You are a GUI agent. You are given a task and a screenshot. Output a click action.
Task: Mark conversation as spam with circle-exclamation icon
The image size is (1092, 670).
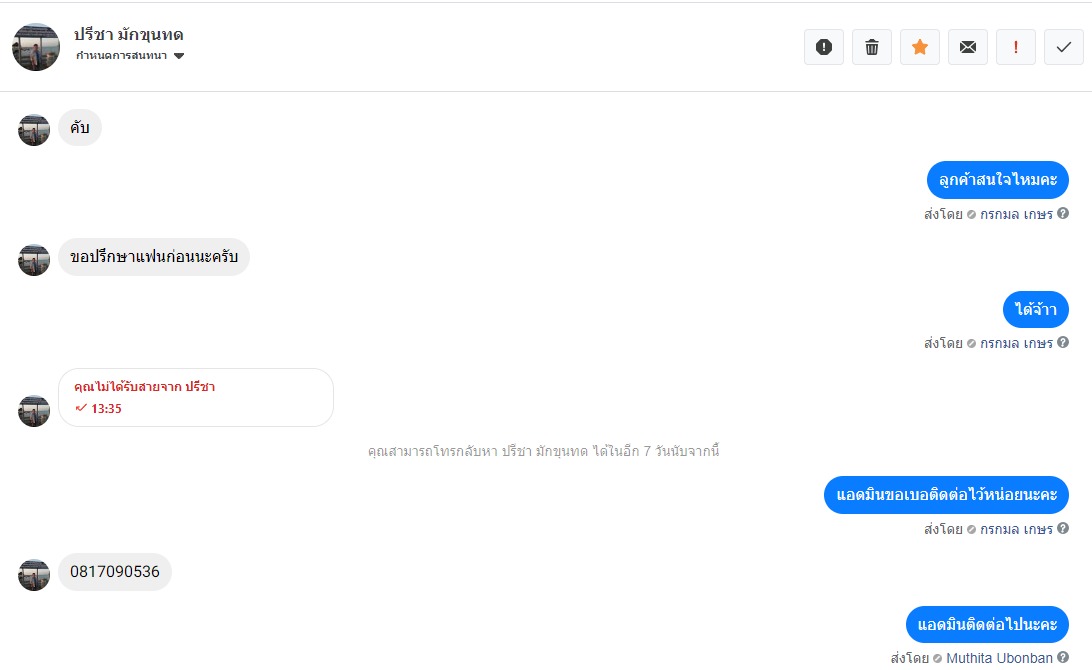824,47
